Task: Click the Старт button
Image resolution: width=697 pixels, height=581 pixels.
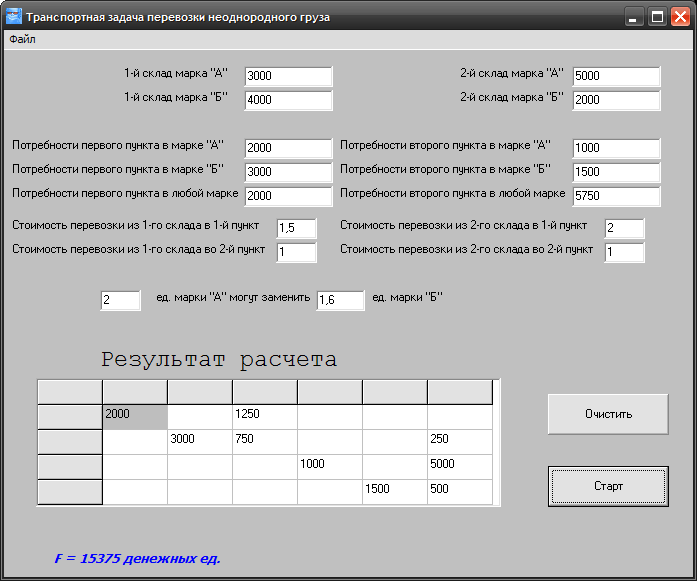Action: coord(608,486)
